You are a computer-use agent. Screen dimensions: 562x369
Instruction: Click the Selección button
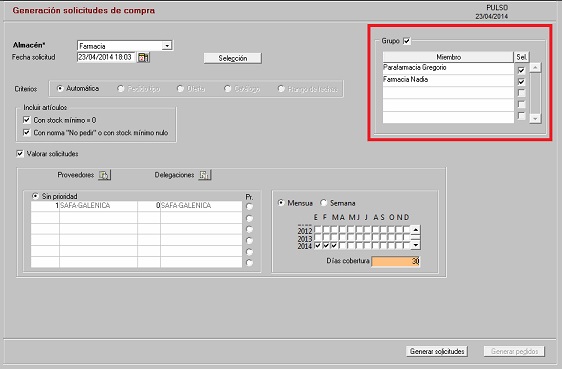(x=233, y=58)
